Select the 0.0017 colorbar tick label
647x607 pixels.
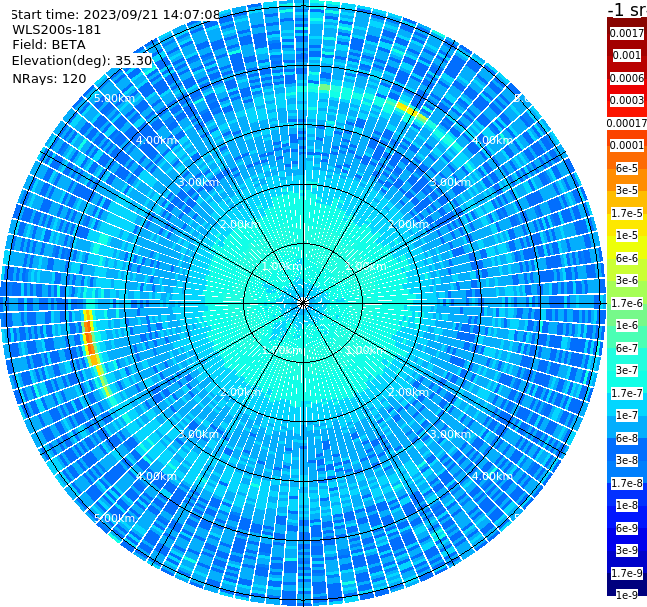tap(627, 33)
